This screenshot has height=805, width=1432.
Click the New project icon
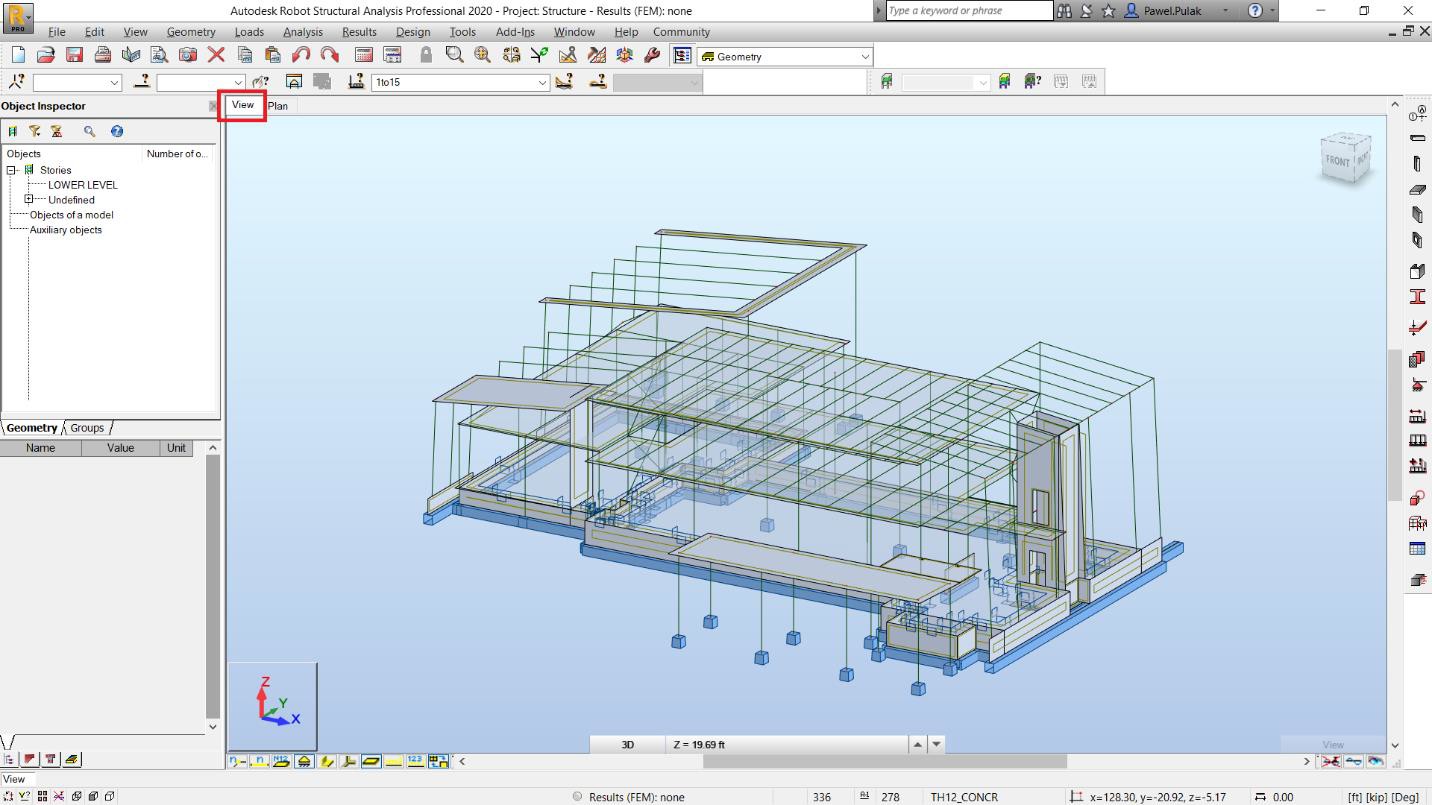pos(17,56)
